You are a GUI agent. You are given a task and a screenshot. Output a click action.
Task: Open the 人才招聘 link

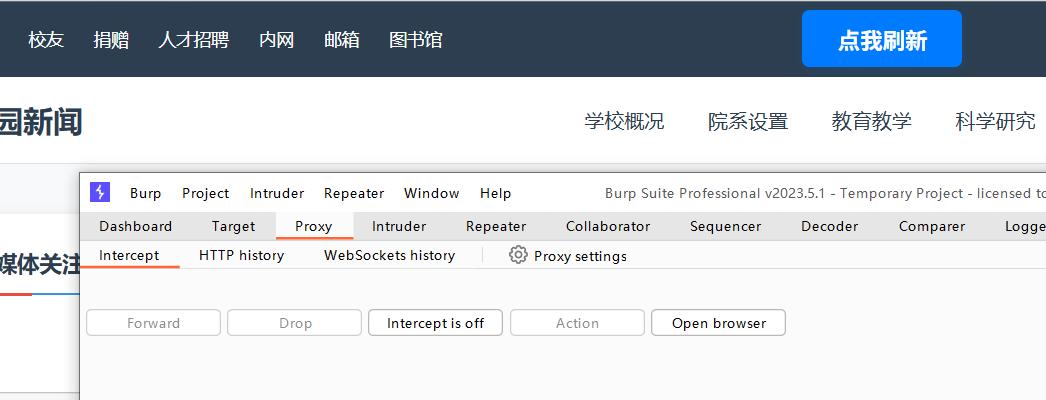tap(193, 40)
